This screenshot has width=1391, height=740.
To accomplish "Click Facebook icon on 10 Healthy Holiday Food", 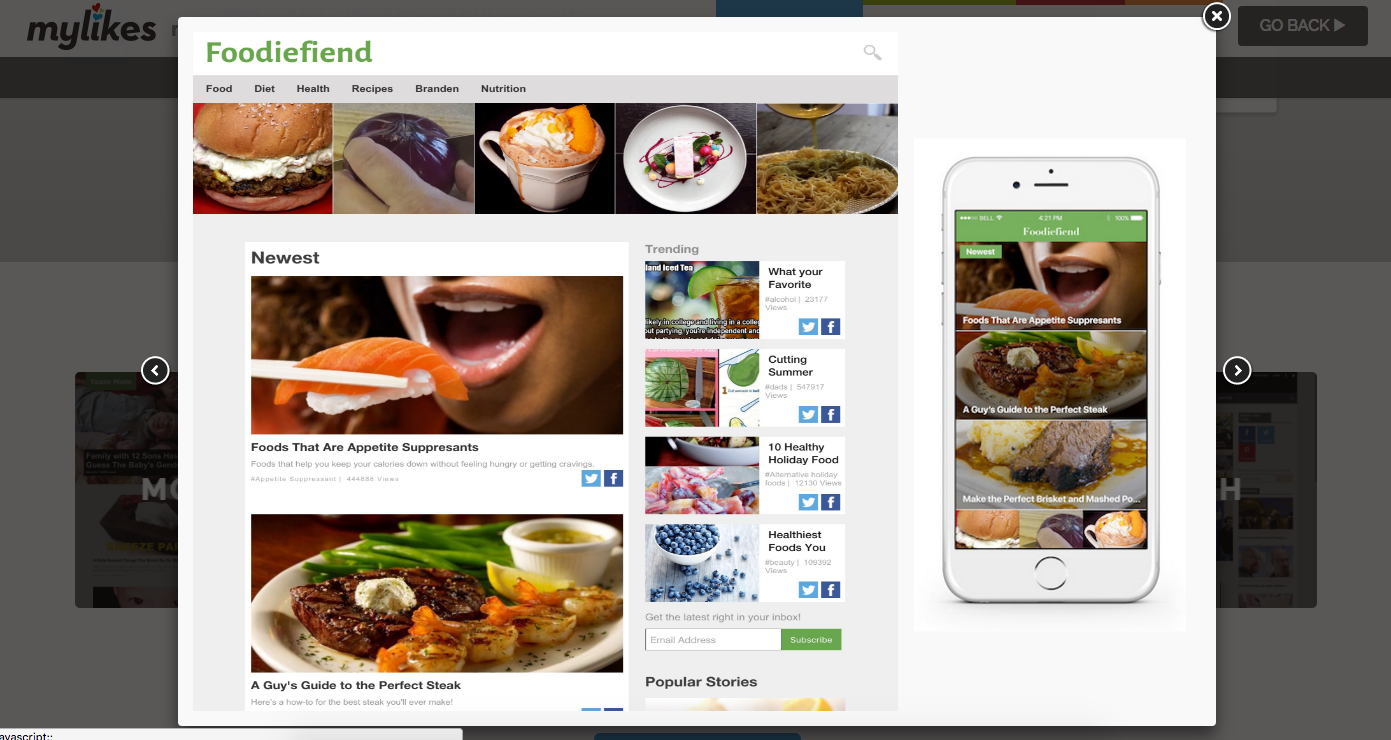I will pyautogui.click(x=830, y=502).
